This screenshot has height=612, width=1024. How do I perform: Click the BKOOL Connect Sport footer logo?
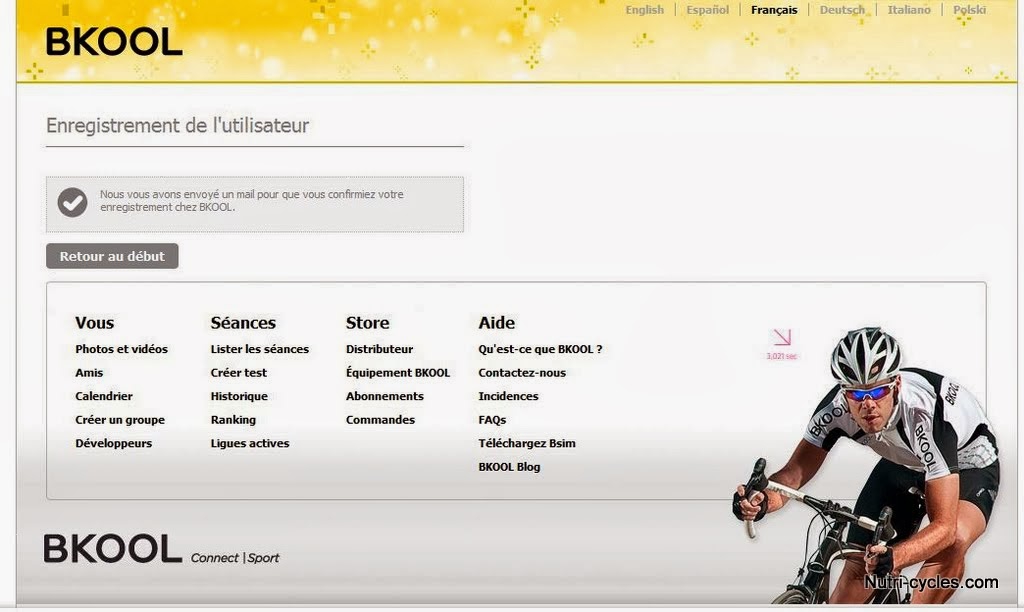[161, 549]
